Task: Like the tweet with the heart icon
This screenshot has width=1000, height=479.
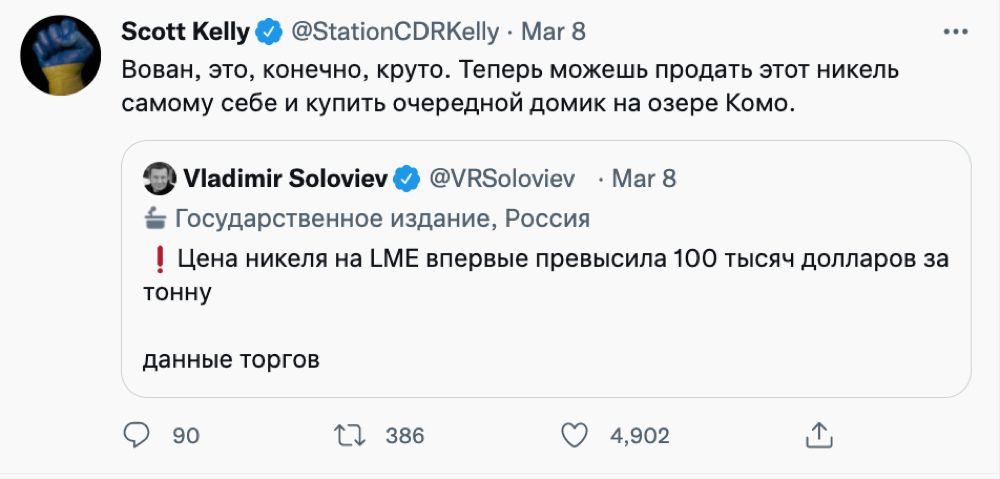Action: 573,435
